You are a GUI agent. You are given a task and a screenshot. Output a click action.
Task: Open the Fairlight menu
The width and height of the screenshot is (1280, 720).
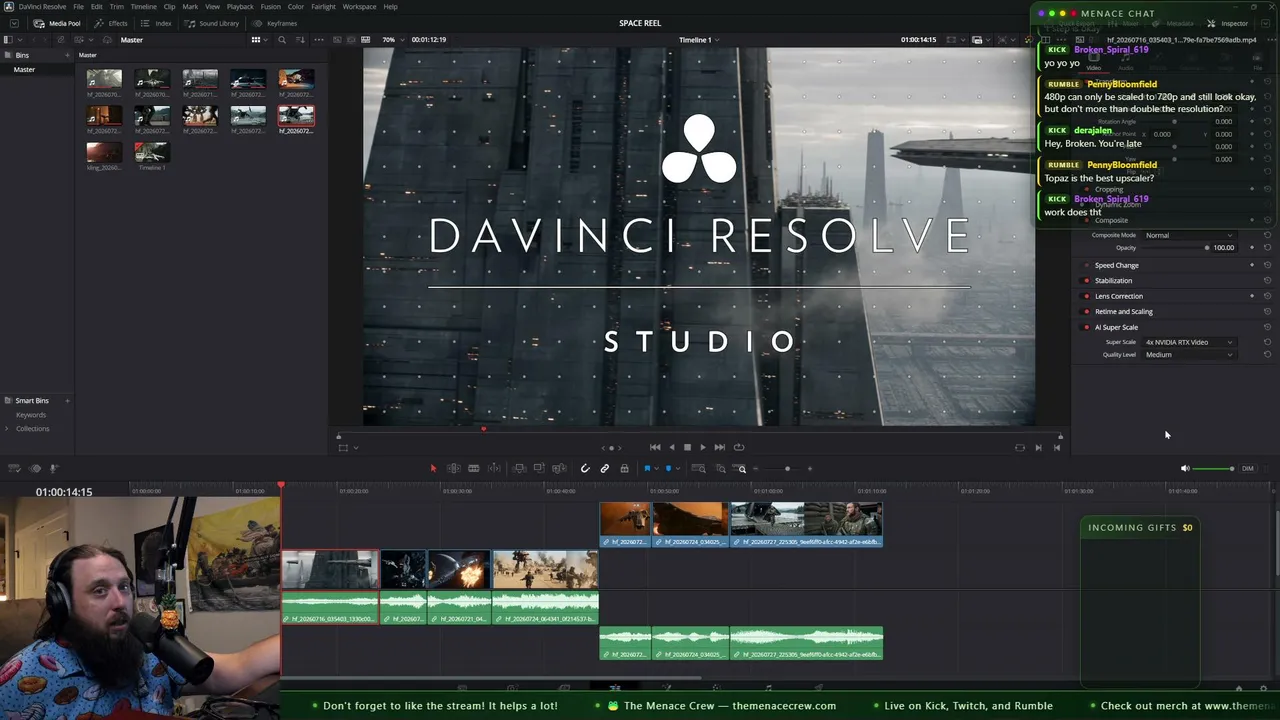pyautogui.click(x=323, y=7)
